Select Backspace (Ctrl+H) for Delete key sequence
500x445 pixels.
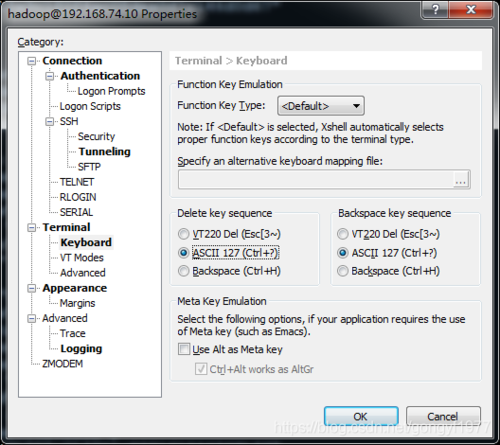(183, 271)
